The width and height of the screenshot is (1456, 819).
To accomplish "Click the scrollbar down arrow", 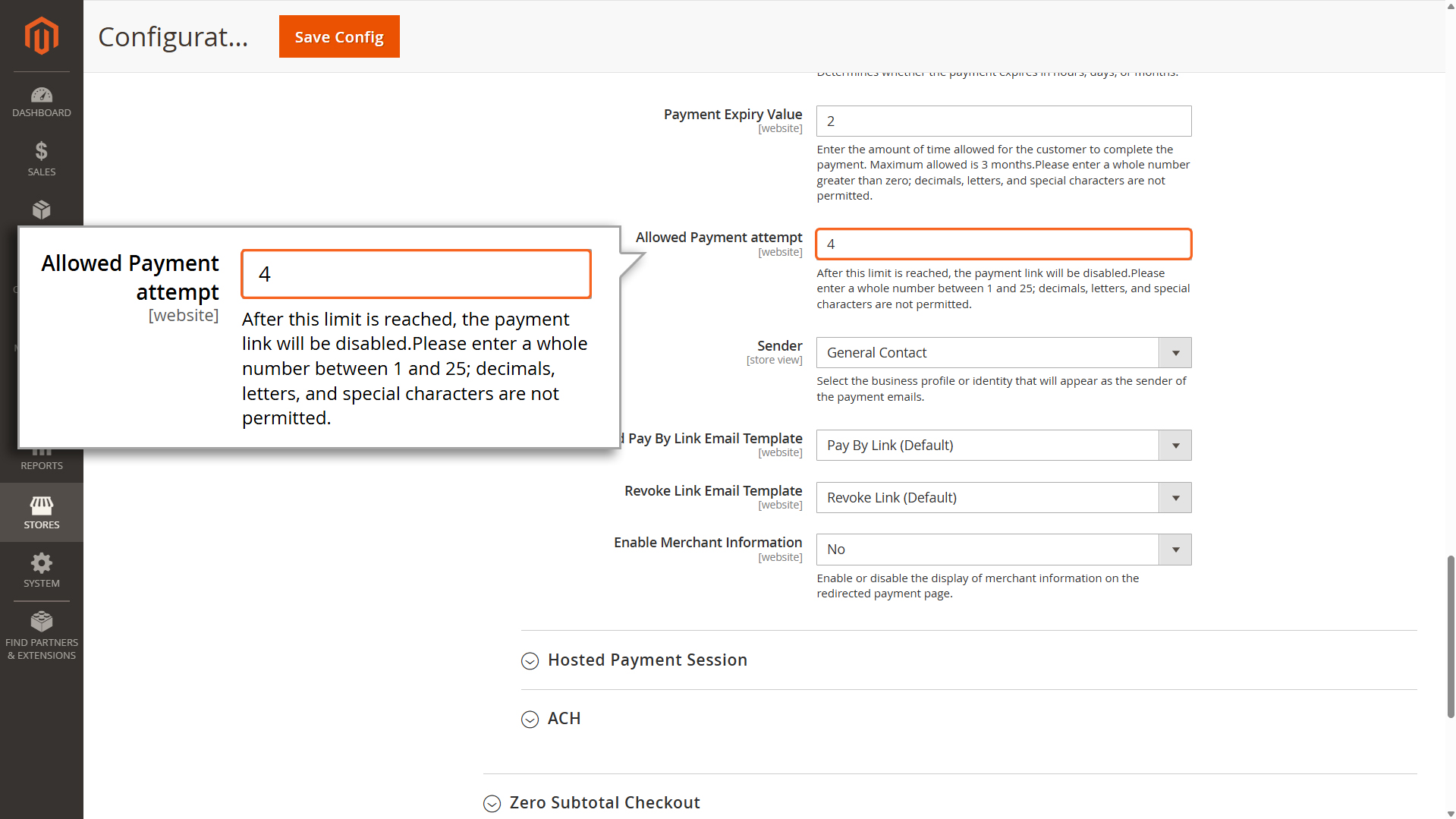I will tap(1451, 814).
